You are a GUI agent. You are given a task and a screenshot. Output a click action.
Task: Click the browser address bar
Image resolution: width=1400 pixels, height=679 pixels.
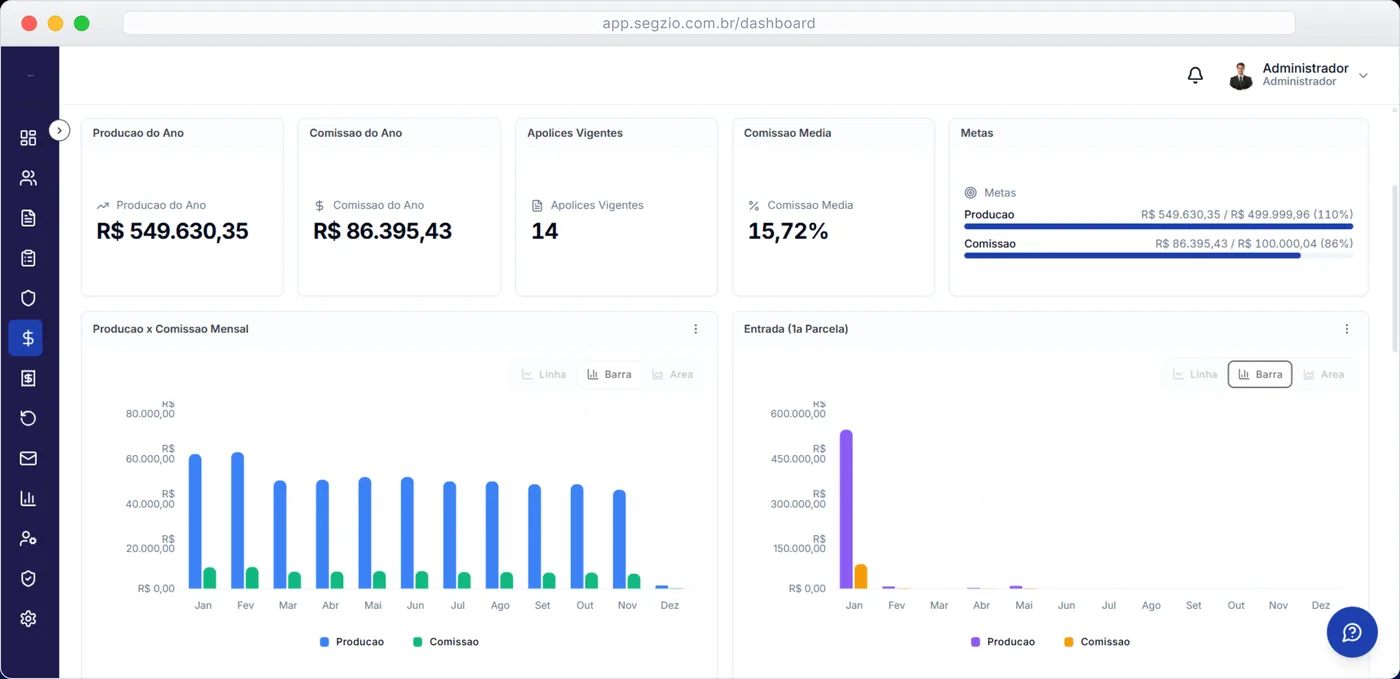pyautogui.click(x=709, y=23)
